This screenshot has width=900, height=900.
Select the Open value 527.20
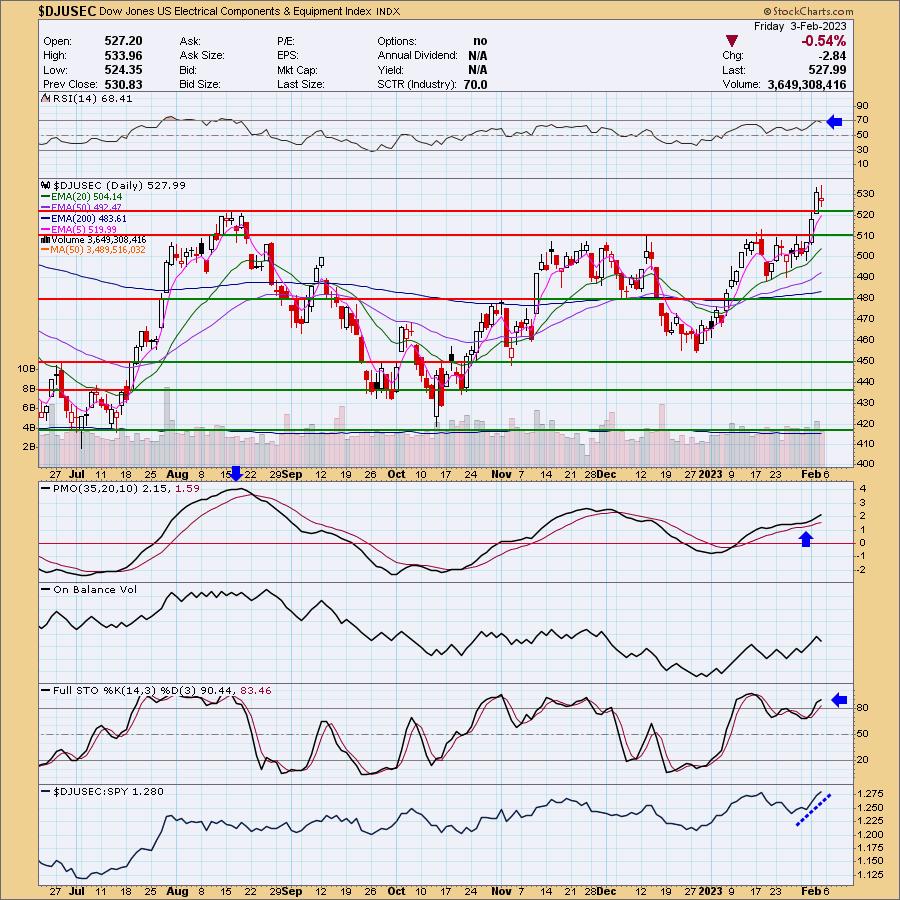tap(123, 41)
